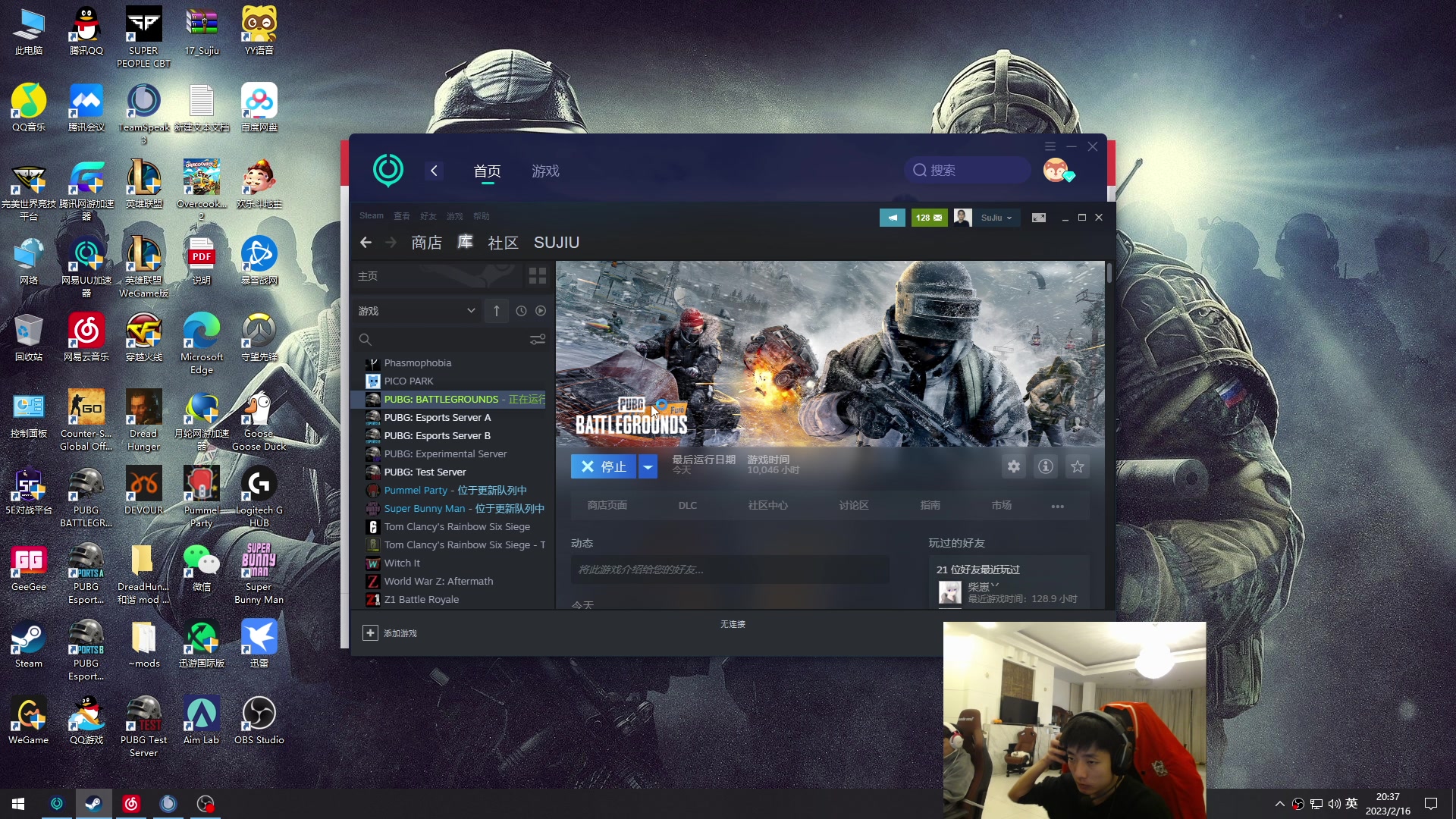Open the accelerator user avatar
This screenshot has width=1456, height=819.
click(x=1056, y=170)
